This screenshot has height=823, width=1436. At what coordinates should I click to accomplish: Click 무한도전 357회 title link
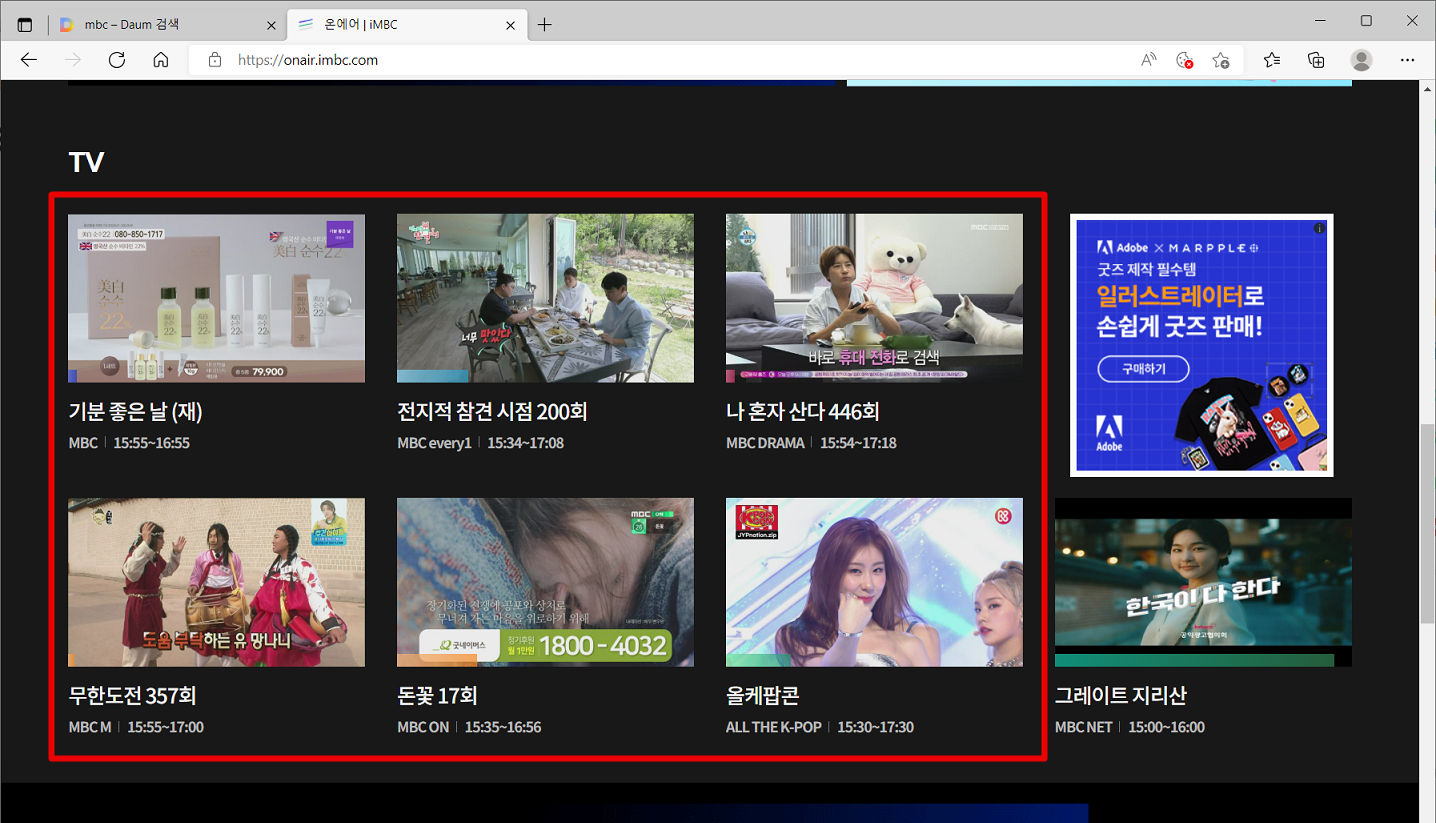coord(133,696)
